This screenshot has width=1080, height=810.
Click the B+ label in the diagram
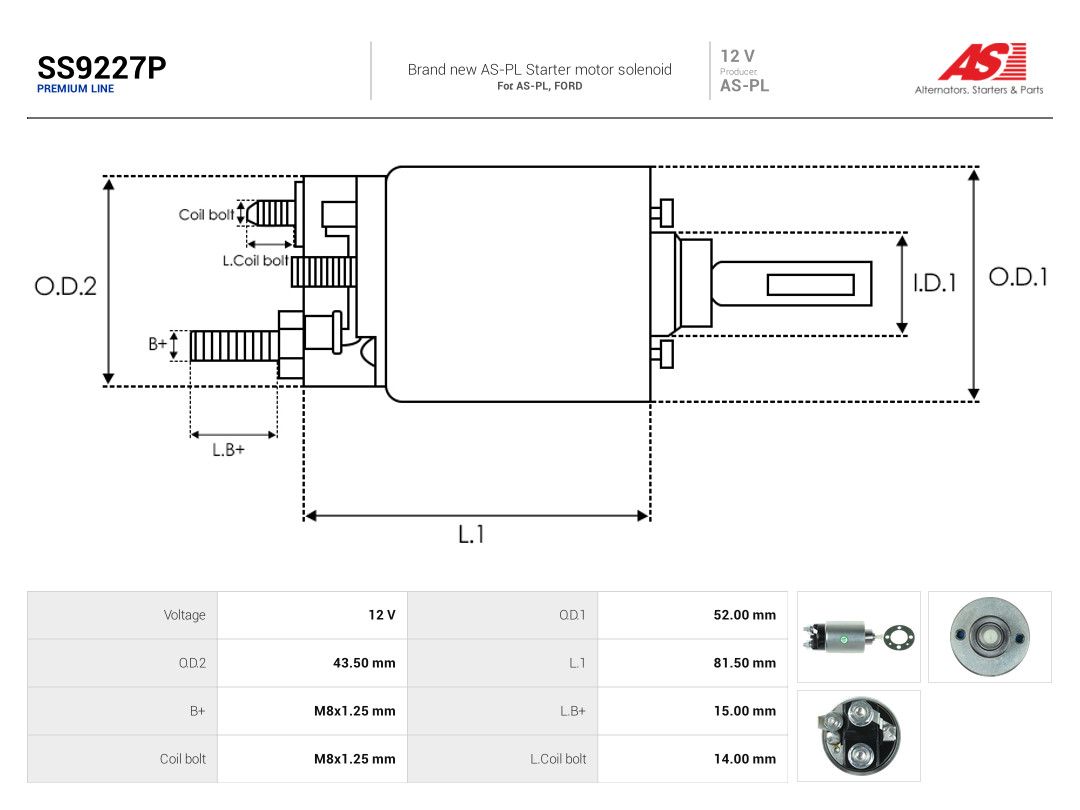158,344
